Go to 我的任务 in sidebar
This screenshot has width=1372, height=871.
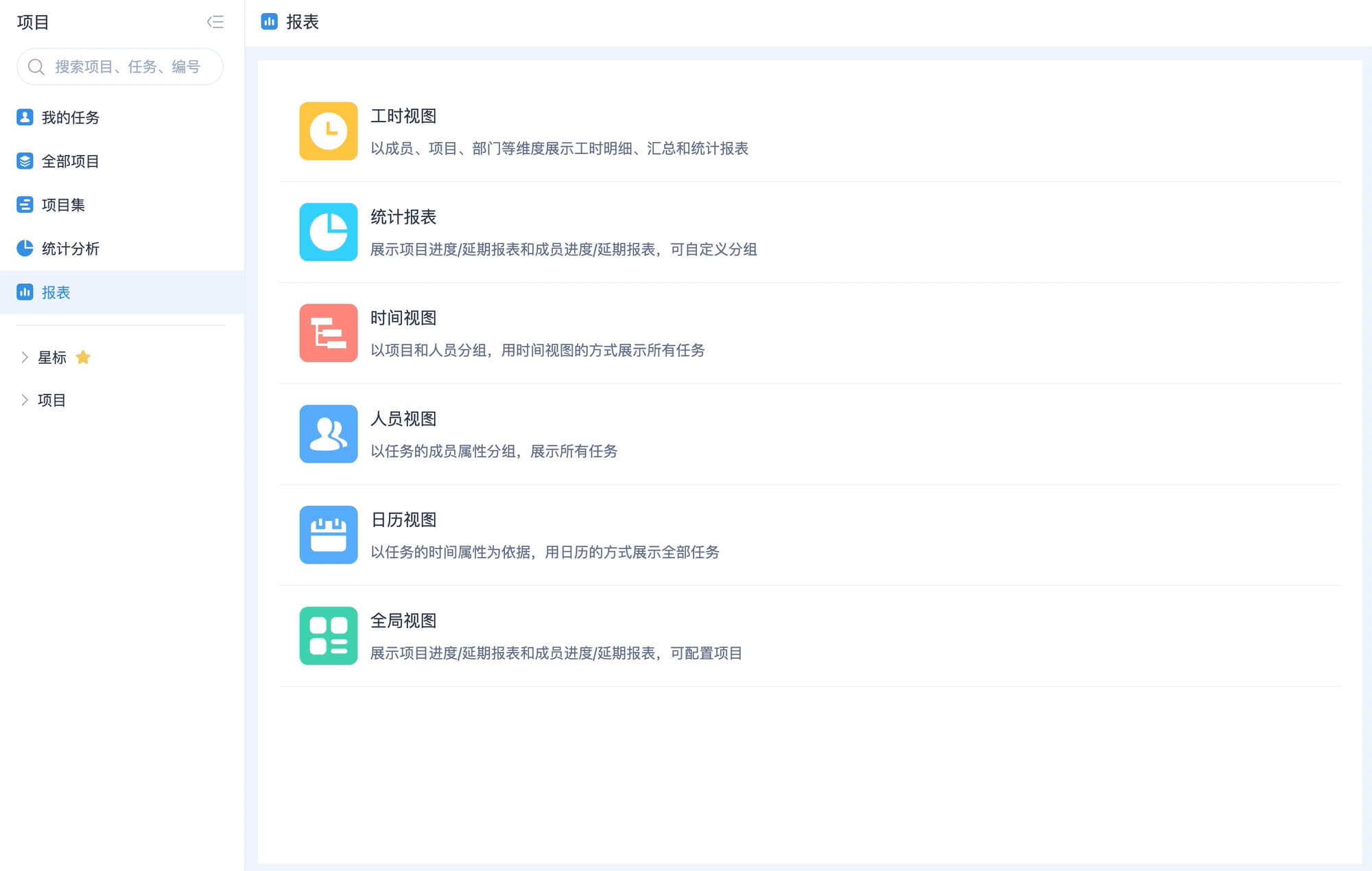pos(70,117)
